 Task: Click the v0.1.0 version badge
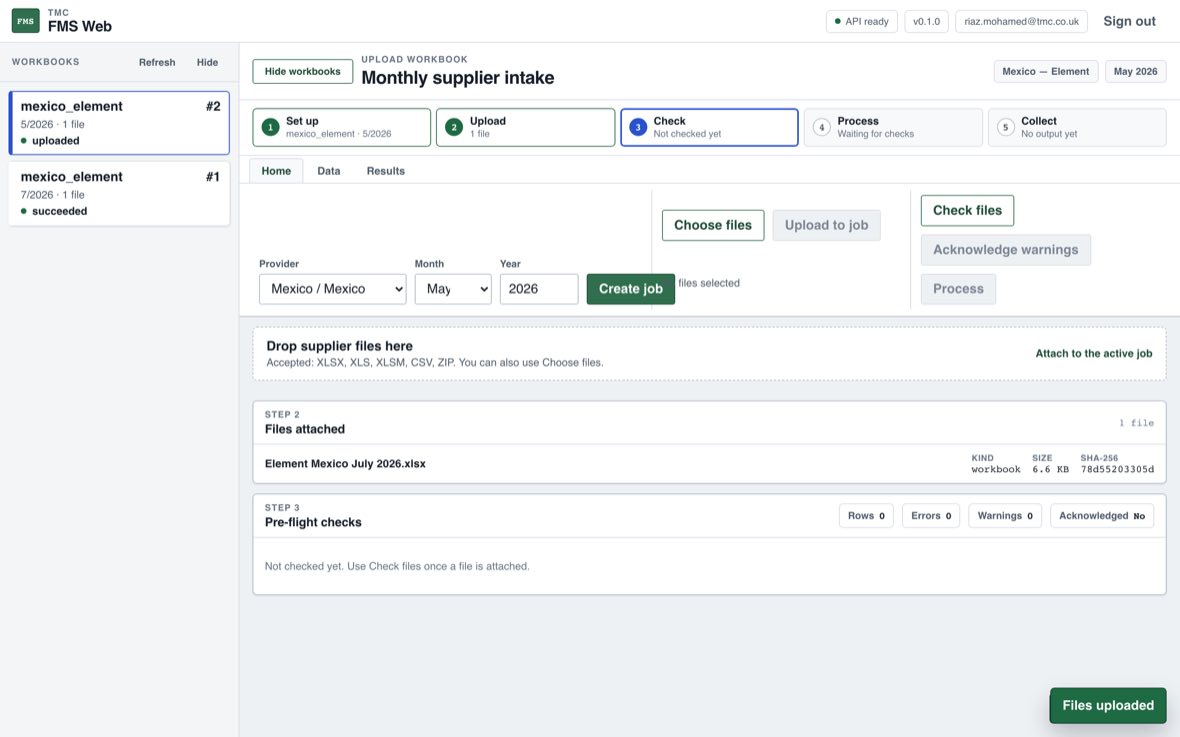tap(926, 21)
